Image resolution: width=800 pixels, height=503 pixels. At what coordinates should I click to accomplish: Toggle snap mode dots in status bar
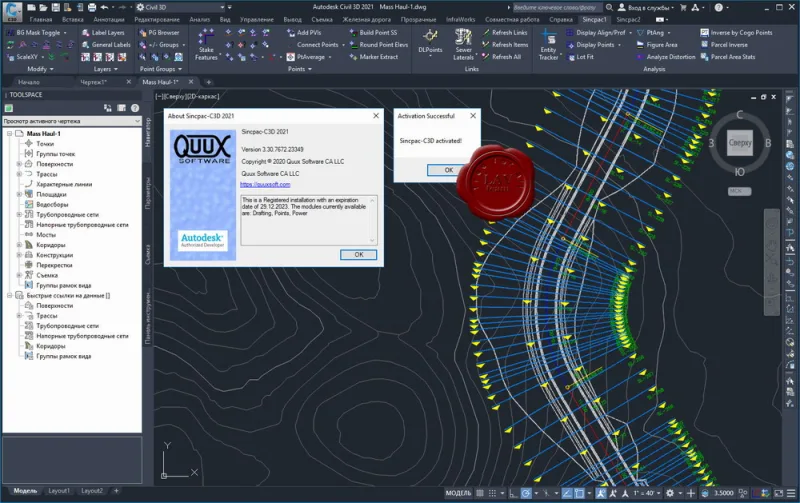pos(492,493)
